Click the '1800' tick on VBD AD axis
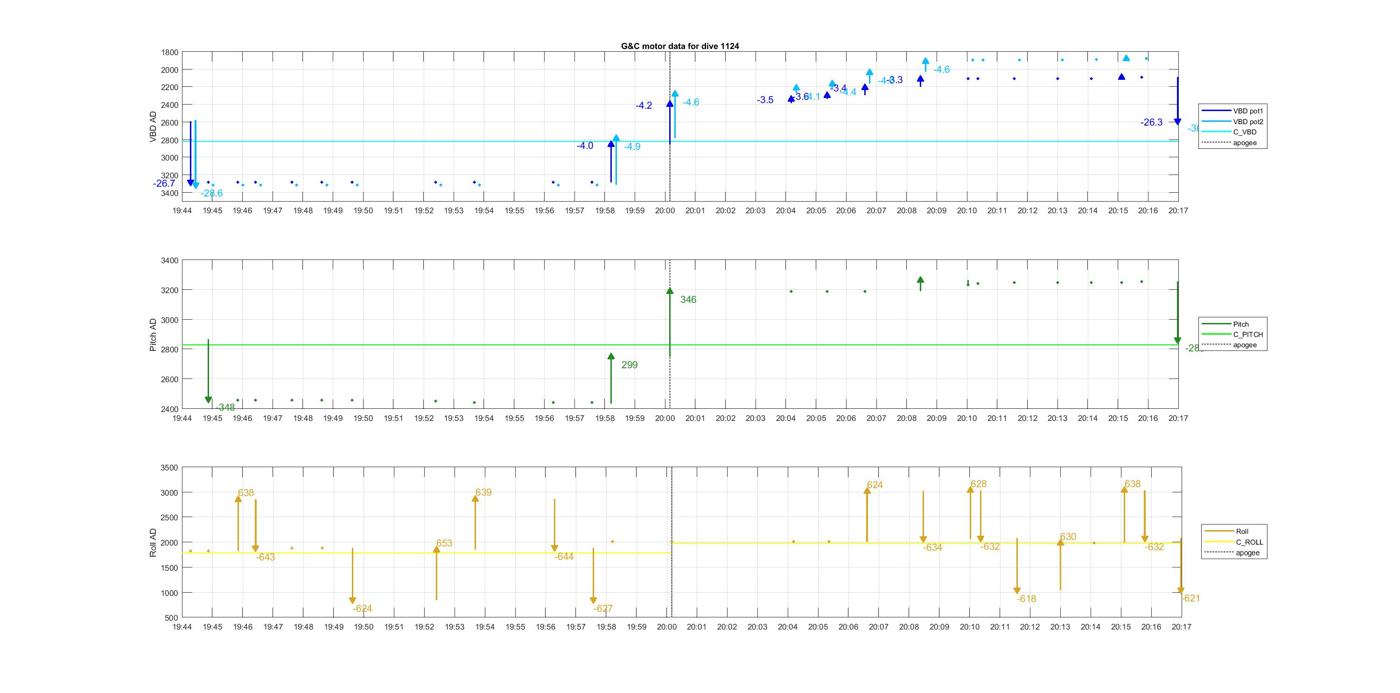The width and height of the screenshot is (1400, 693). coord(170,52)
